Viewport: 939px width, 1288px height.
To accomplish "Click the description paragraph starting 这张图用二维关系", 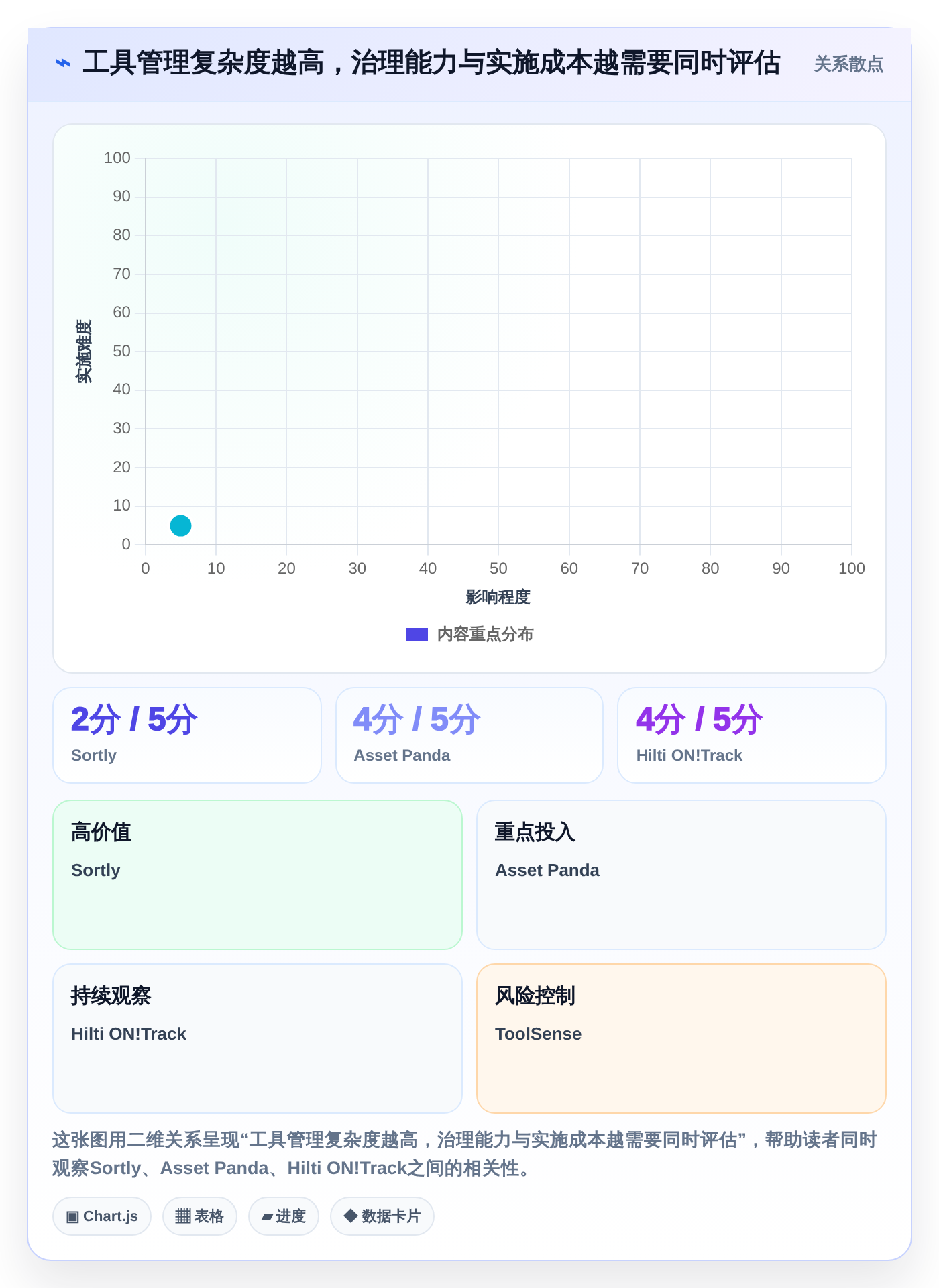I will [465, 1154].
